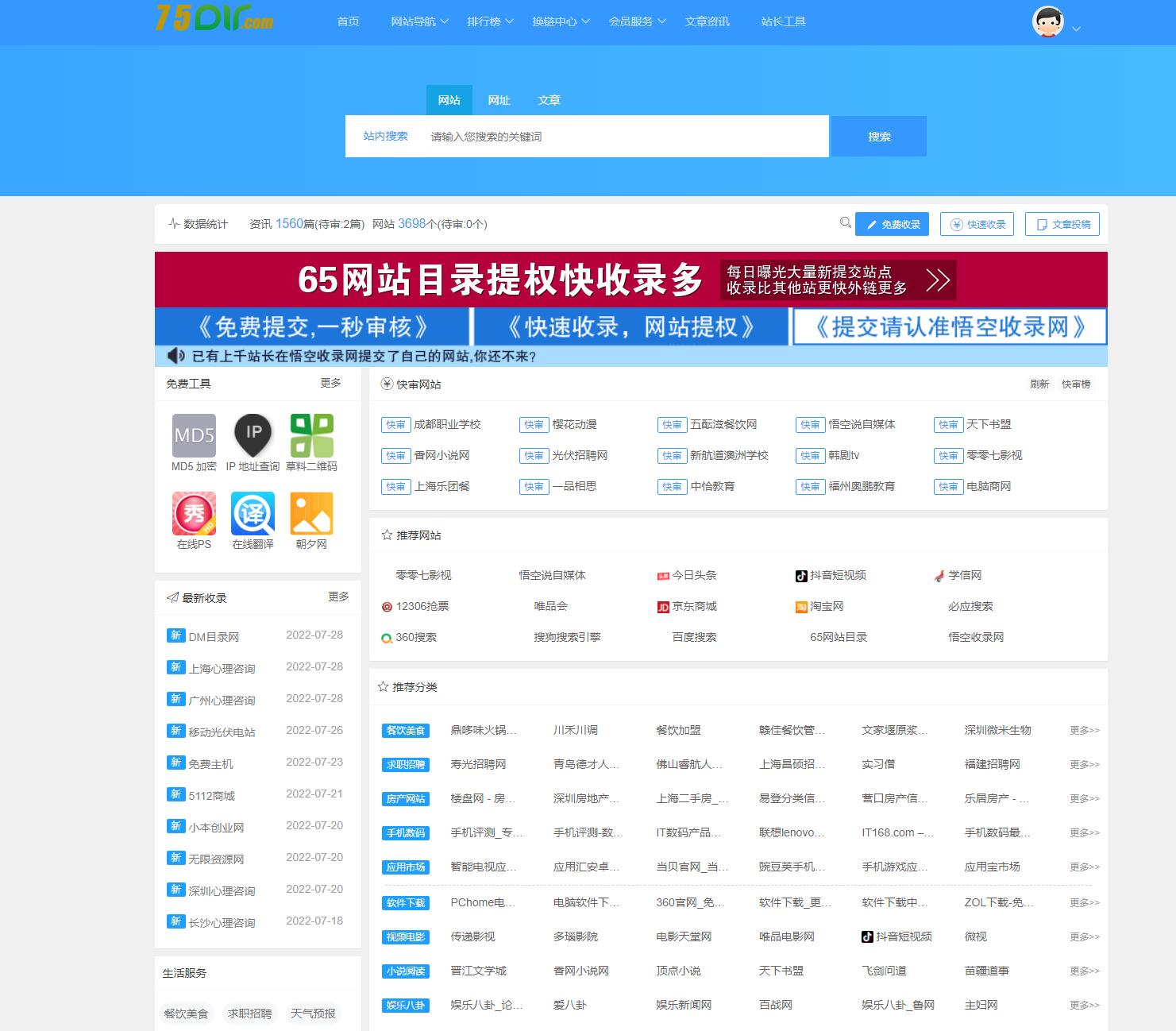Click the star icon beside 推荐网站

pyautogui.click(x=388, y=535)
